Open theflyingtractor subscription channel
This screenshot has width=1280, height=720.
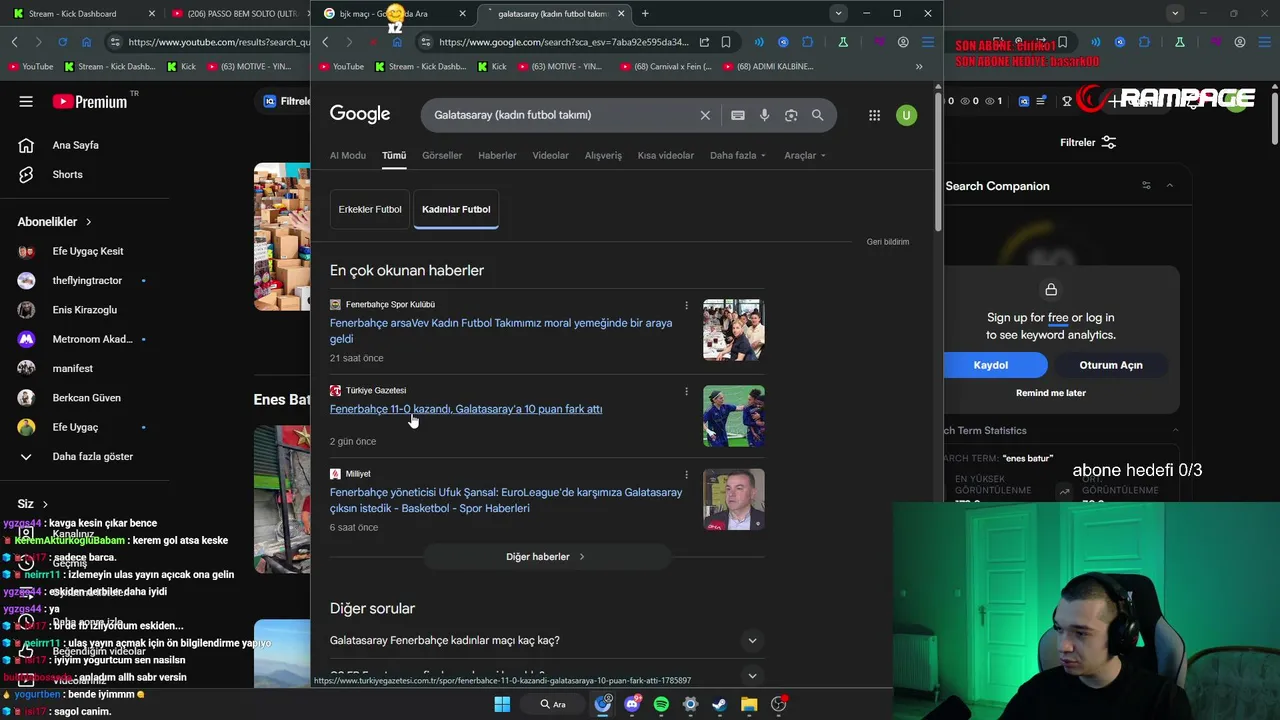pyautogui.click(x=87, y=281)
